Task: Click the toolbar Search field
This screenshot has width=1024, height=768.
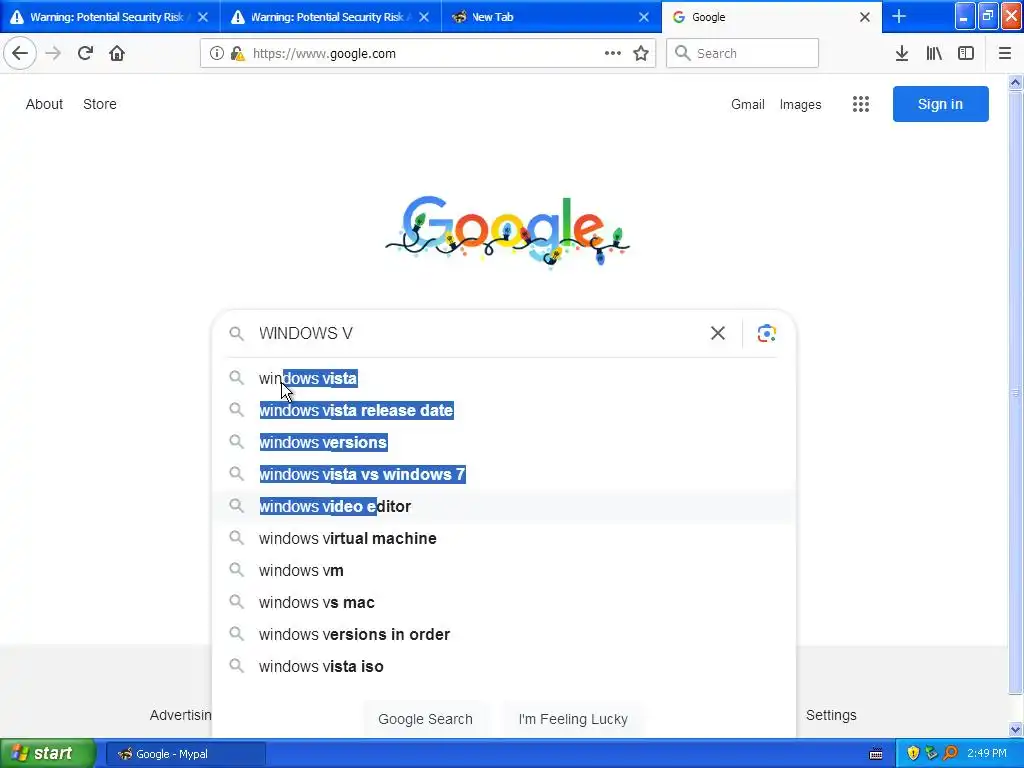Action: [x=743, y=54]
